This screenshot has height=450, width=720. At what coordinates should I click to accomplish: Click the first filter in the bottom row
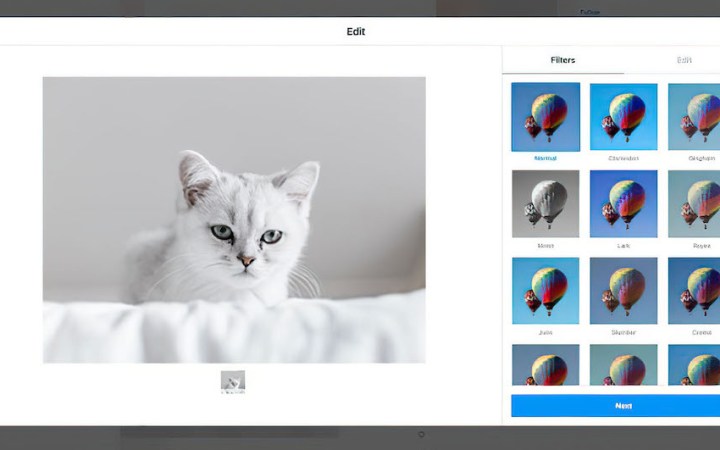(546, 365)
